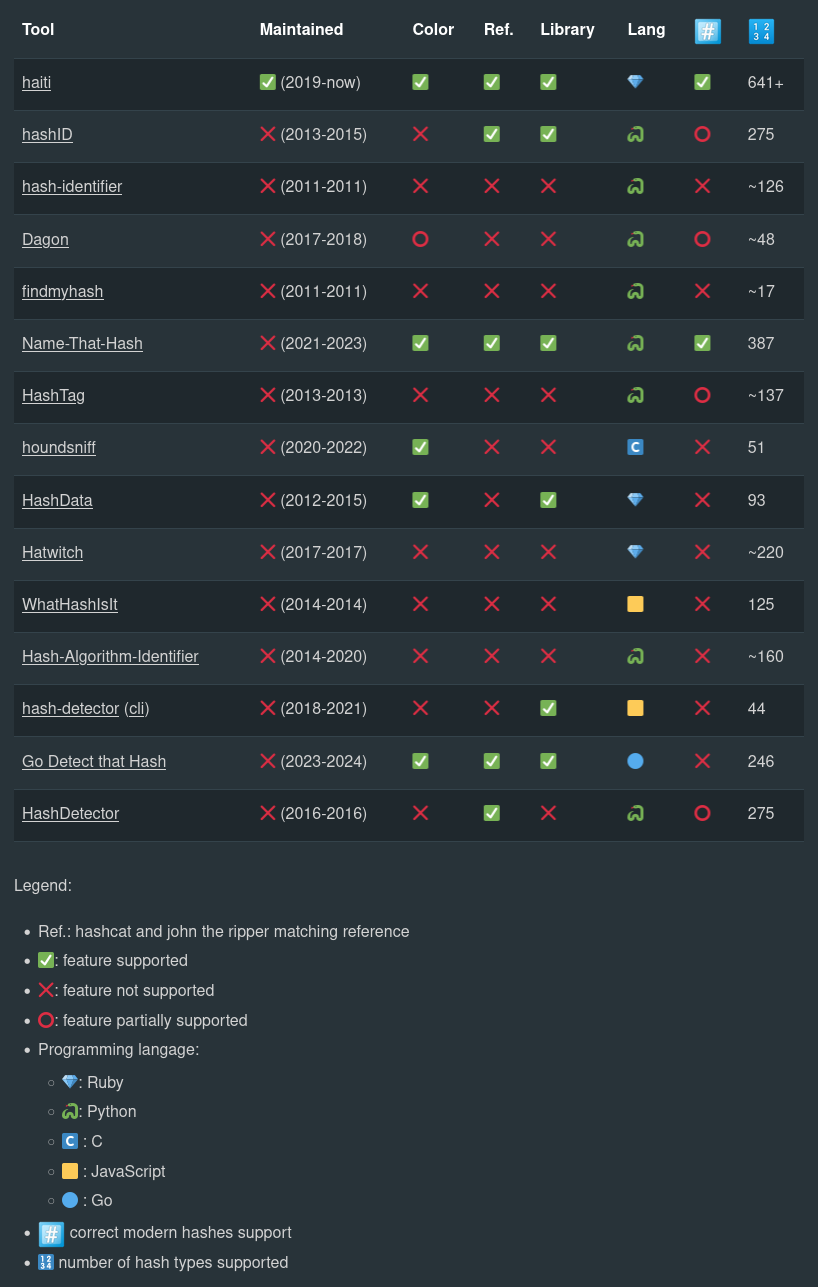Image resolution: width=818 pixels, height=1287 pixels.
Task: Open the haiti tool link
Action: (36, 82)
